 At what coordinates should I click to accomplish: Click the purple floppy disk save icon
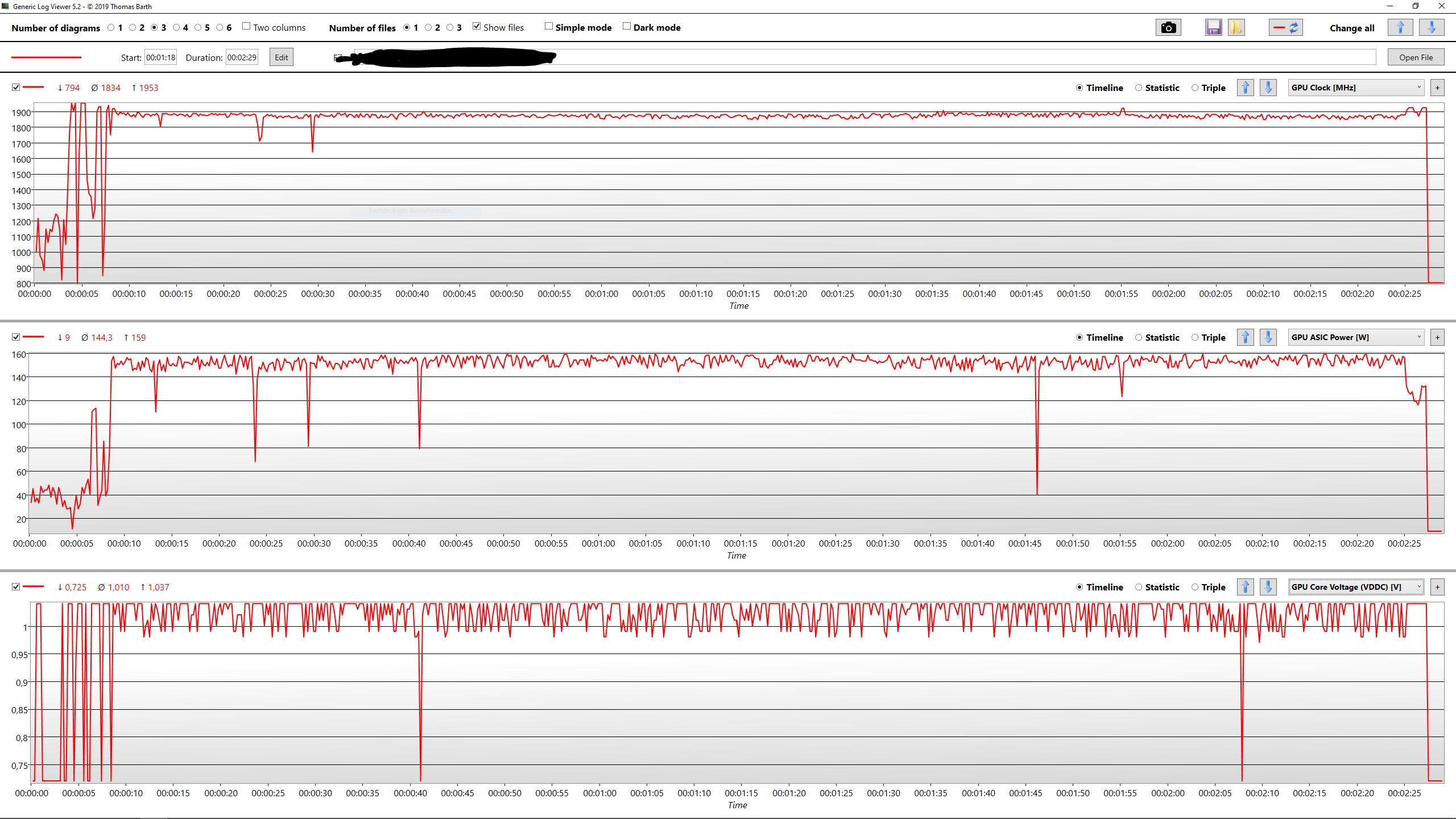[1213, 27]
